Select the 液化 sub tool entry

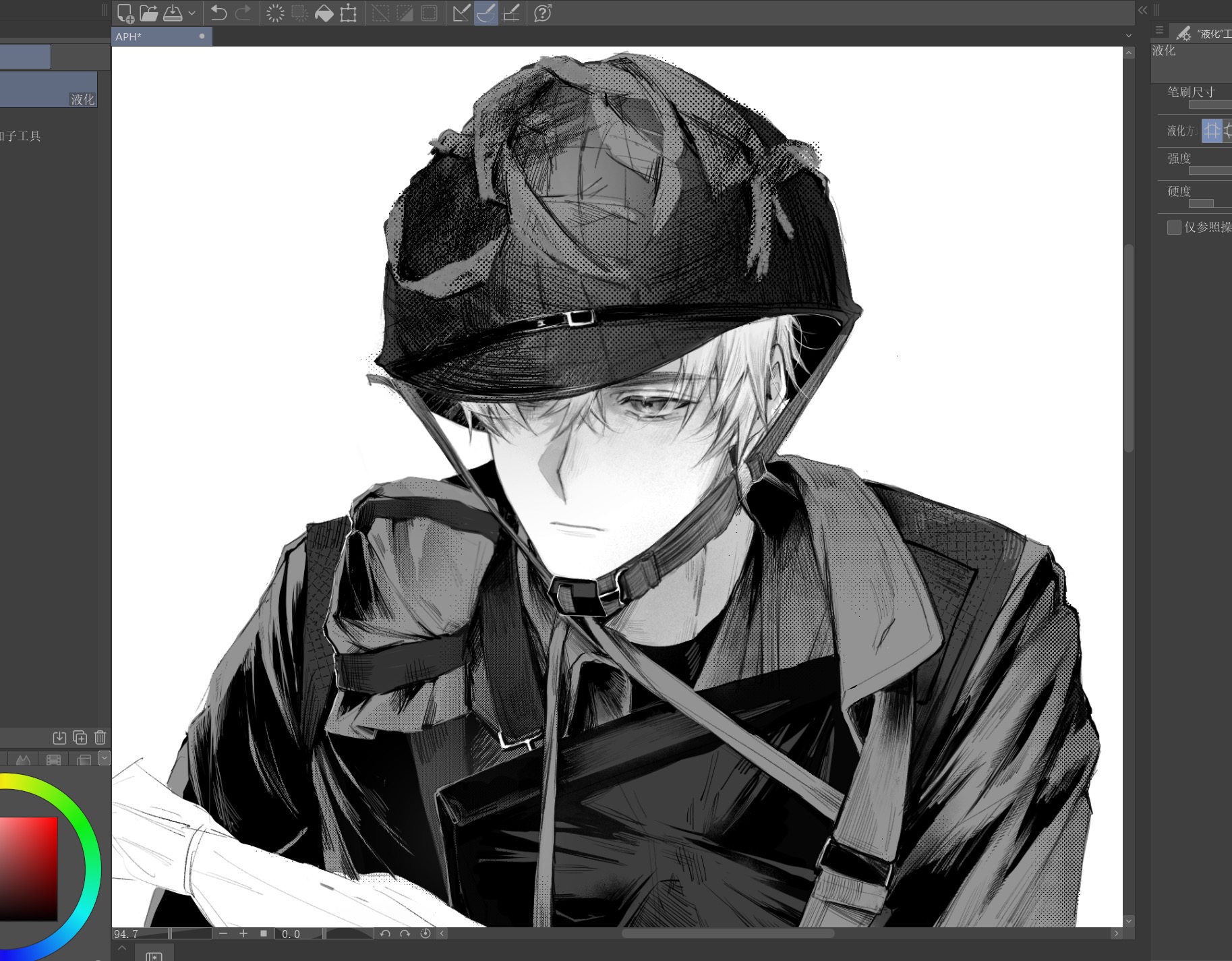(49, 90)
